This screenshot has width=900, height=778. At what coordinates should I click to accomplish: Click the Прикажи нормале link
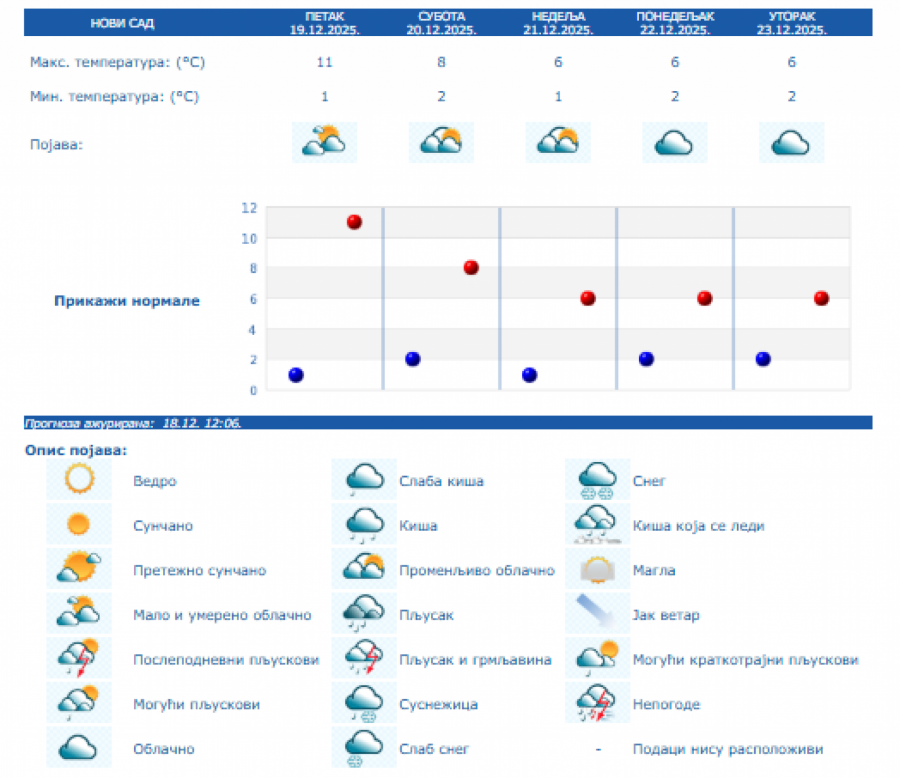point(127,300)
